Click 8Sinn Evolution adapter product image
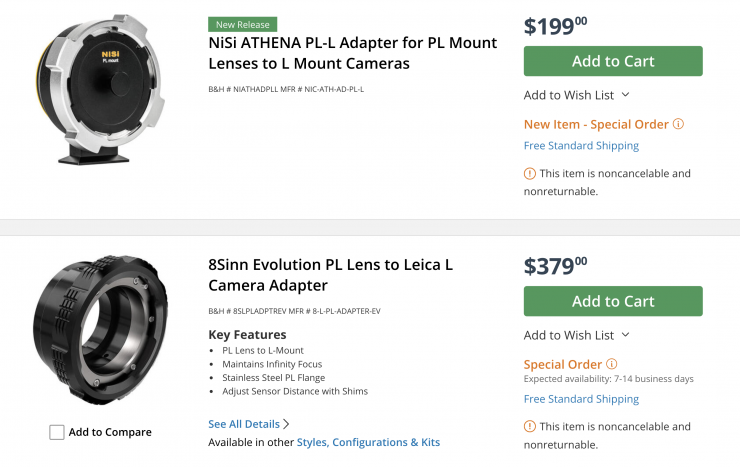The image size is (740, 467). pyautogui.click(x=100, y=327)
